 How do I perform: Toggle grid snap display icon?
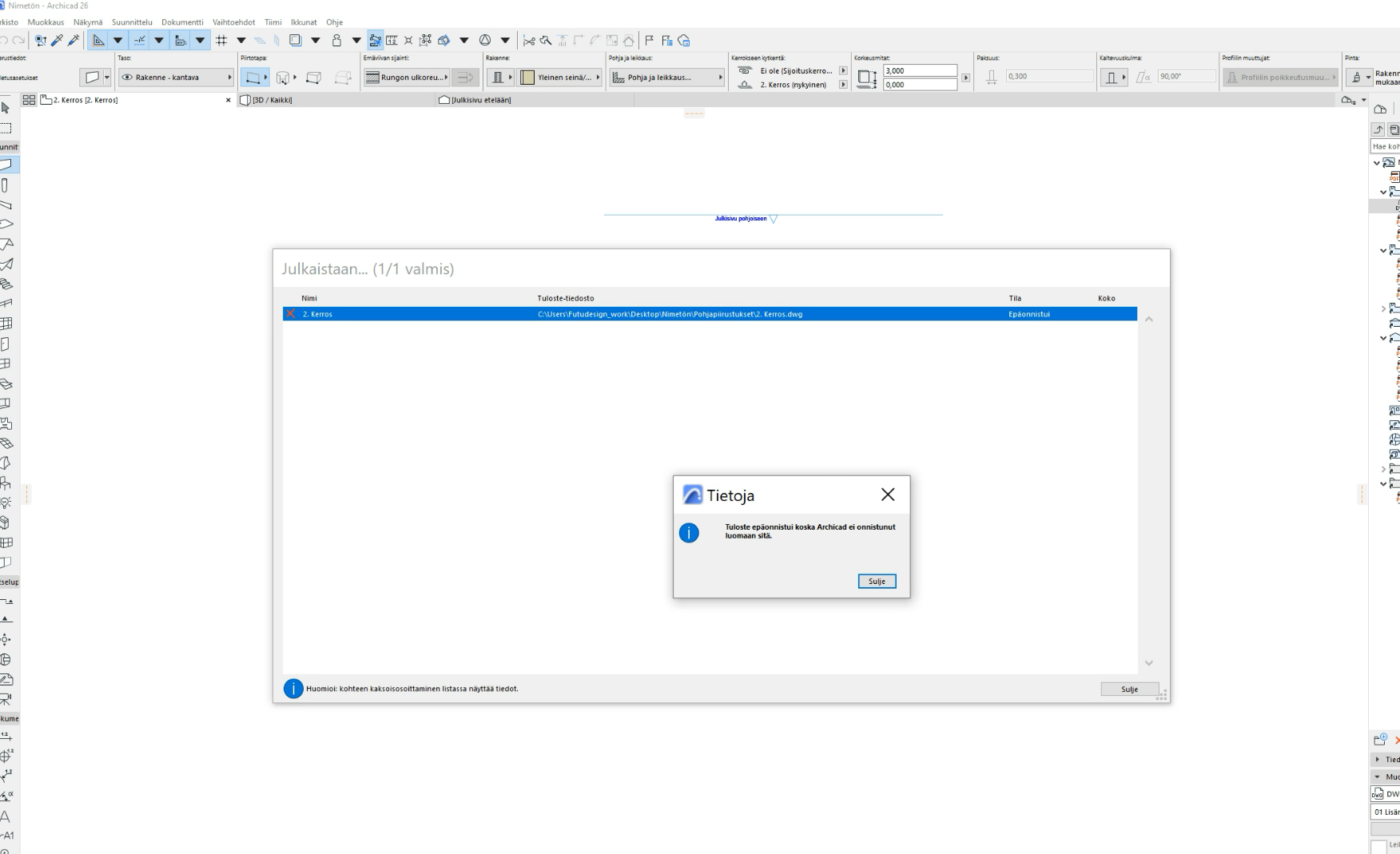coord(221,41)
